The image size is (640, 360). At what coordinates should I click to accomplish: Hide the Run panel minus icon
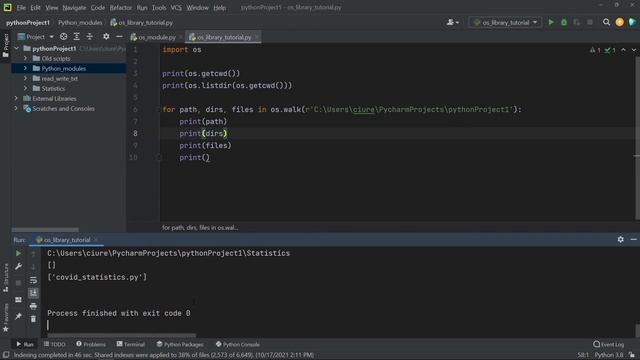633,240
